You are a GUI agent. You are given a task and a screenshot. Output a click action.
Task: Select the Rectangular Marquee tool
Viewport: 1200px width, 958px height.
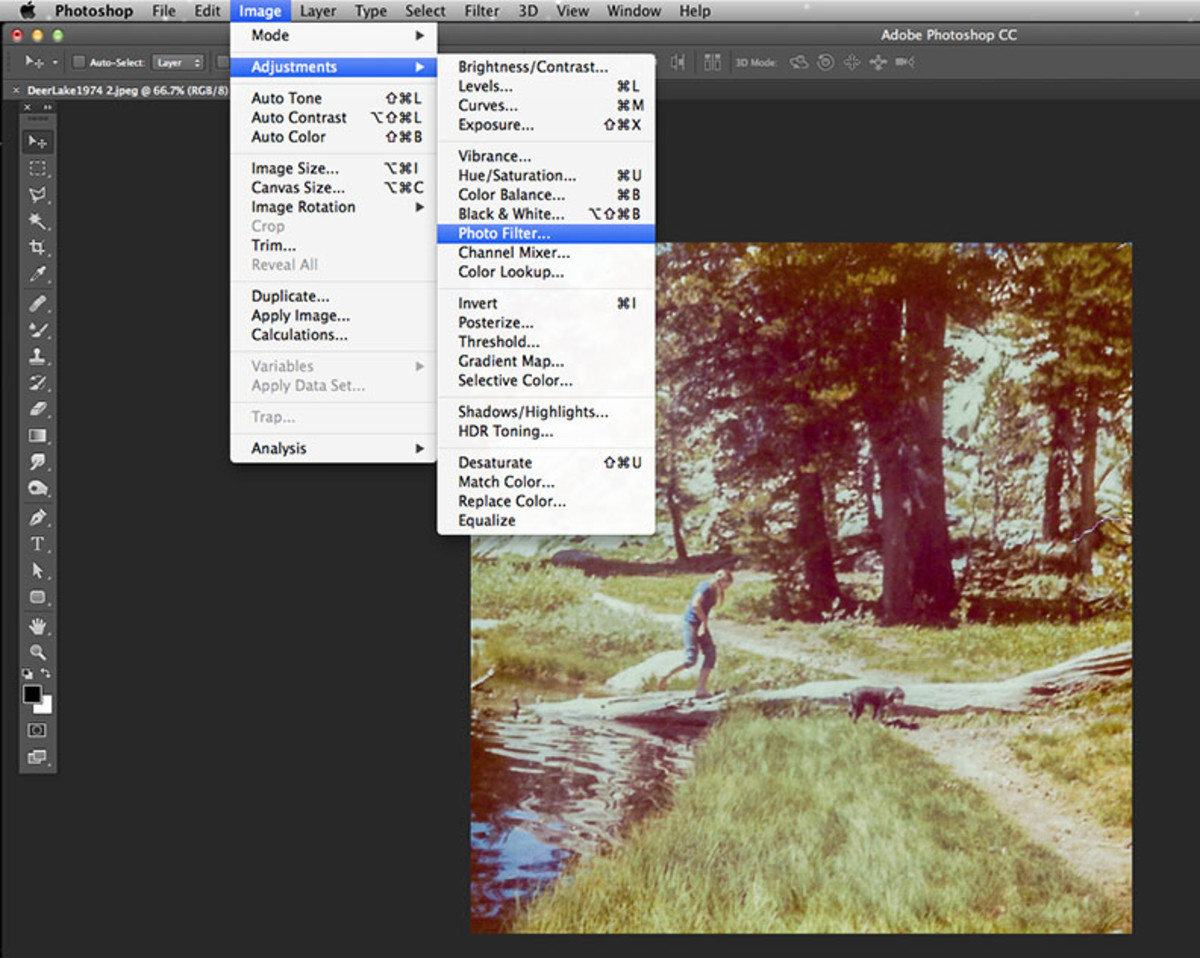[38, 168]
